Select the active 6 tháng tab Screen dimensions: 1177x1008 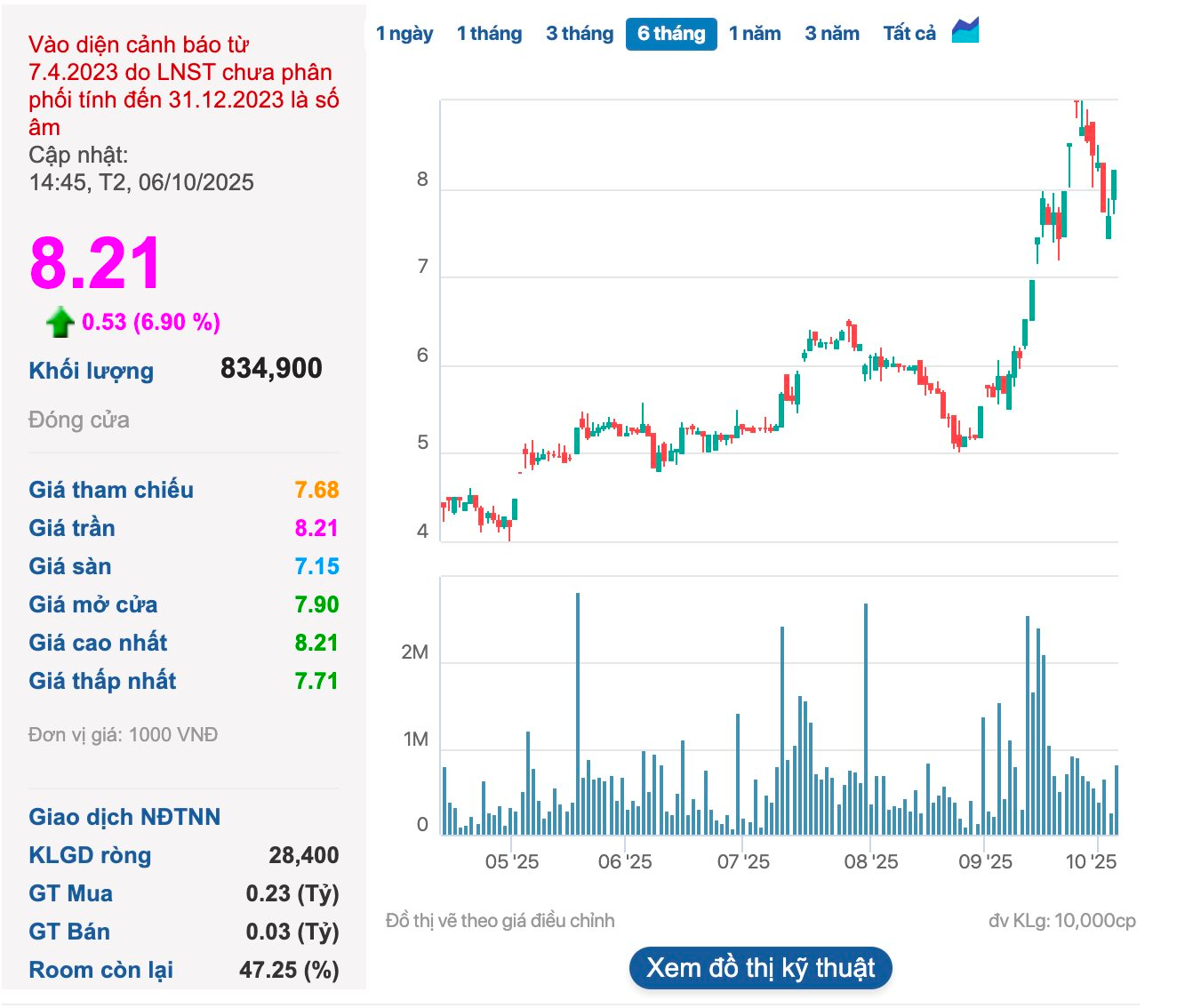[671, 34]
